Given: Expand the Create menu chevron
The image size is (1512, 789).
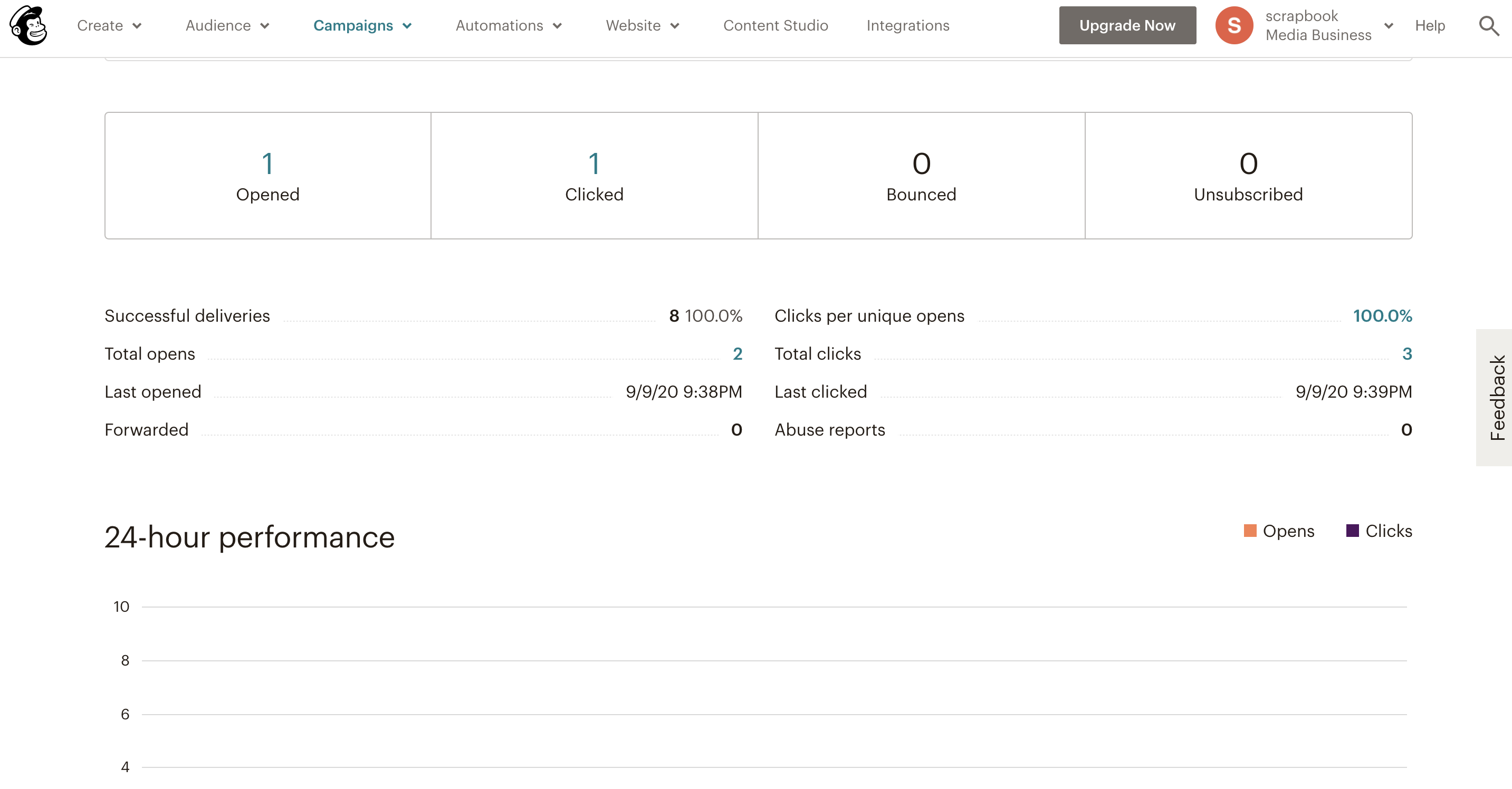Looking at the screenshot, I should (137, 26).
